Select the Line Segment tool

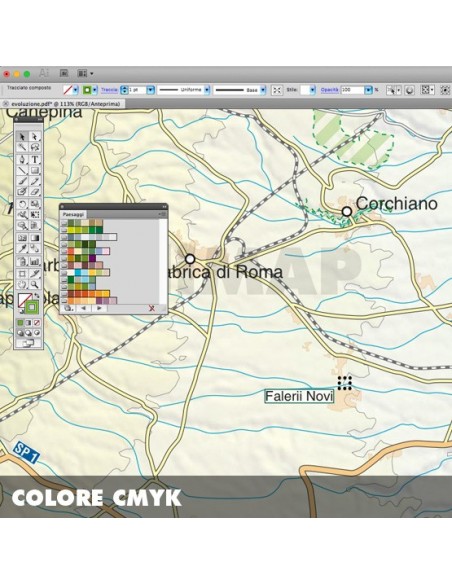[x=22, y=171]
